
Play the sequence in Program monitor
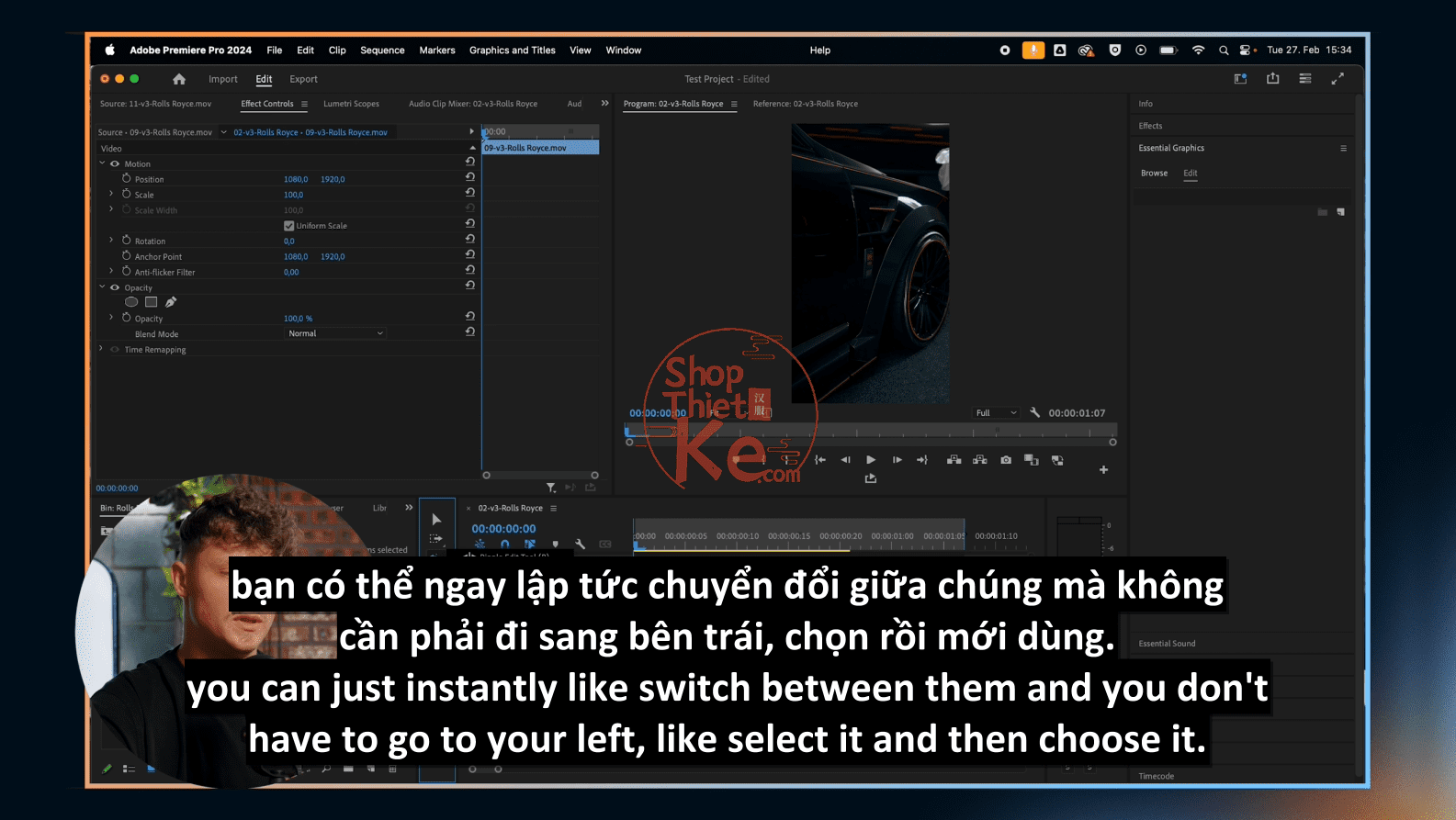tap(871, 460)
